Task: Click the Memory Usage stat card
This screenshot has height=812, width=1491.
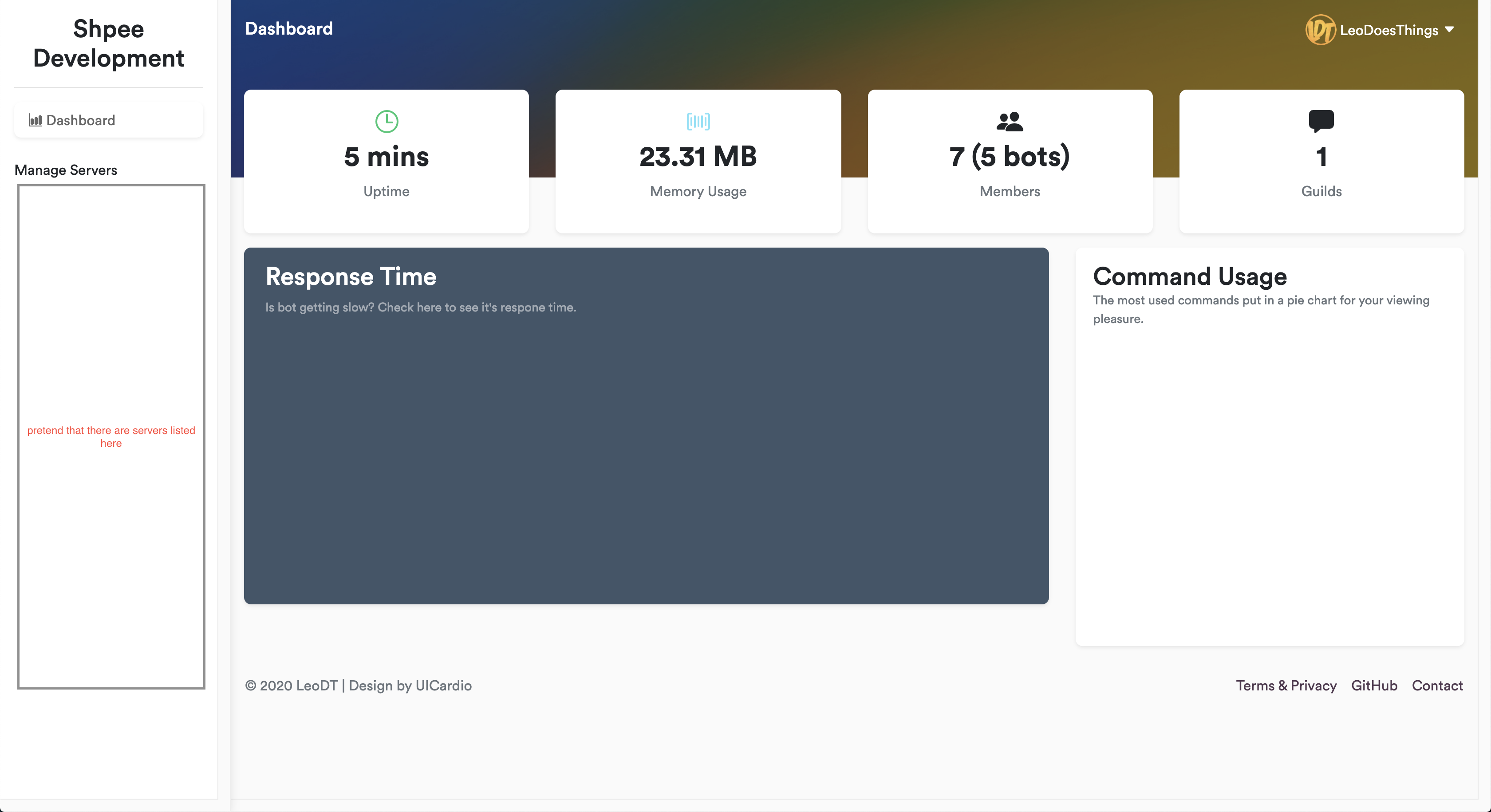Action: [x=698, y=162]
